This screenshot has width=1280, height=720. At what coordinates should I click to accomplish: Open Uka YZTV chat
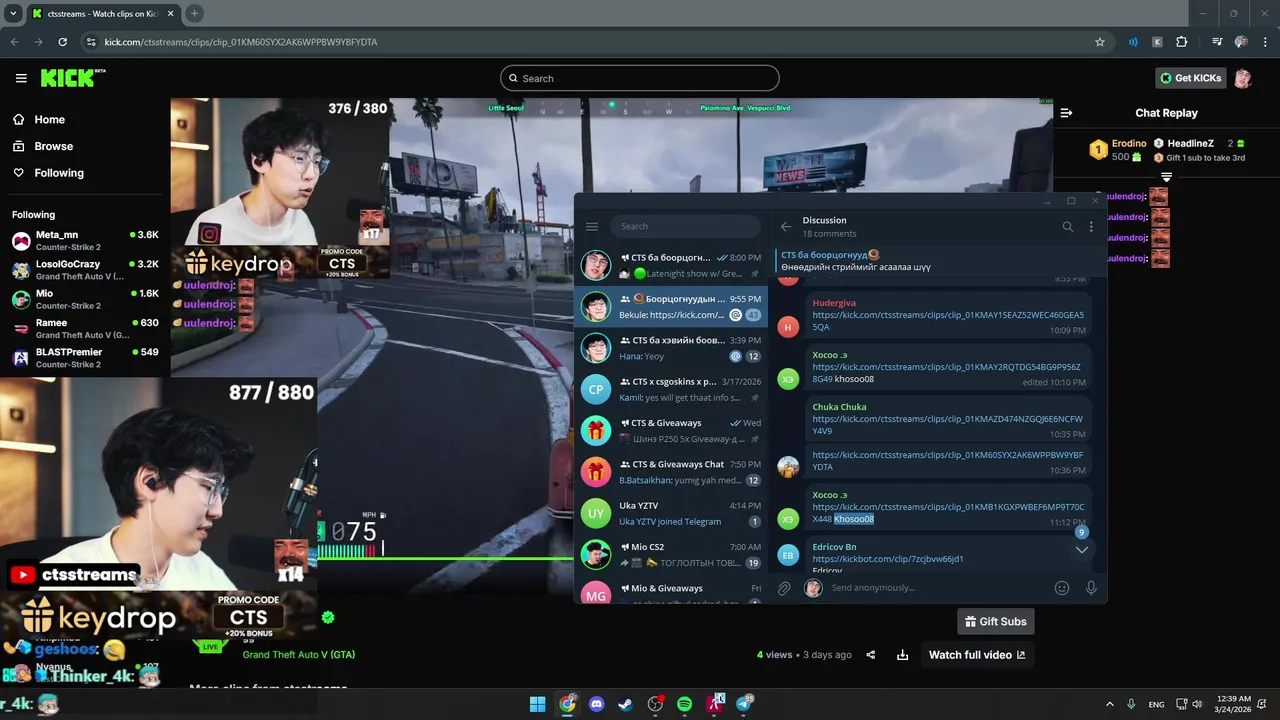tap(671, 514)
